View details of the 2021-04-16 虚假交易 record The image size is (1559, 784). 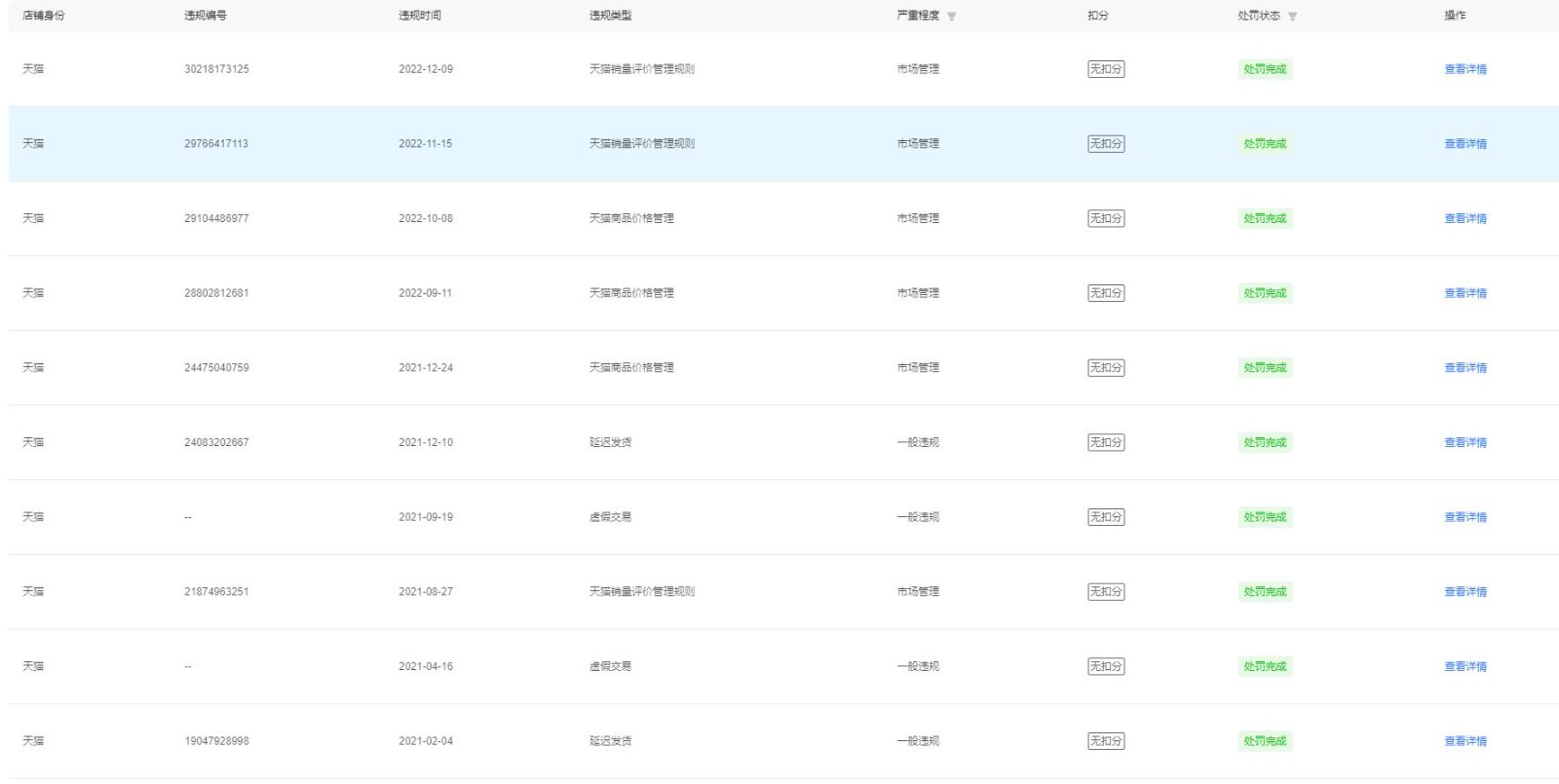1465,667
